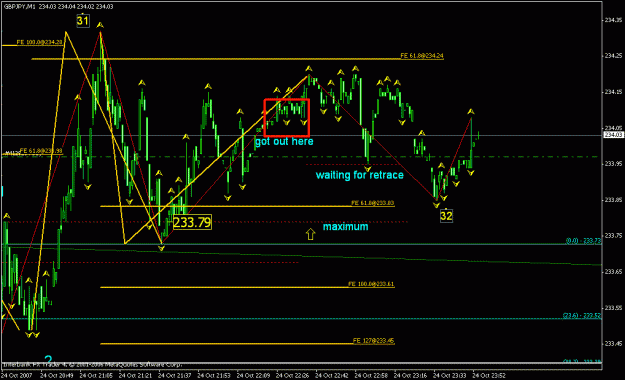Click the "24 Oct 20:49" time axis label
Image resolution: width=625 pixels, height=380 pixels.
point(57,376)
